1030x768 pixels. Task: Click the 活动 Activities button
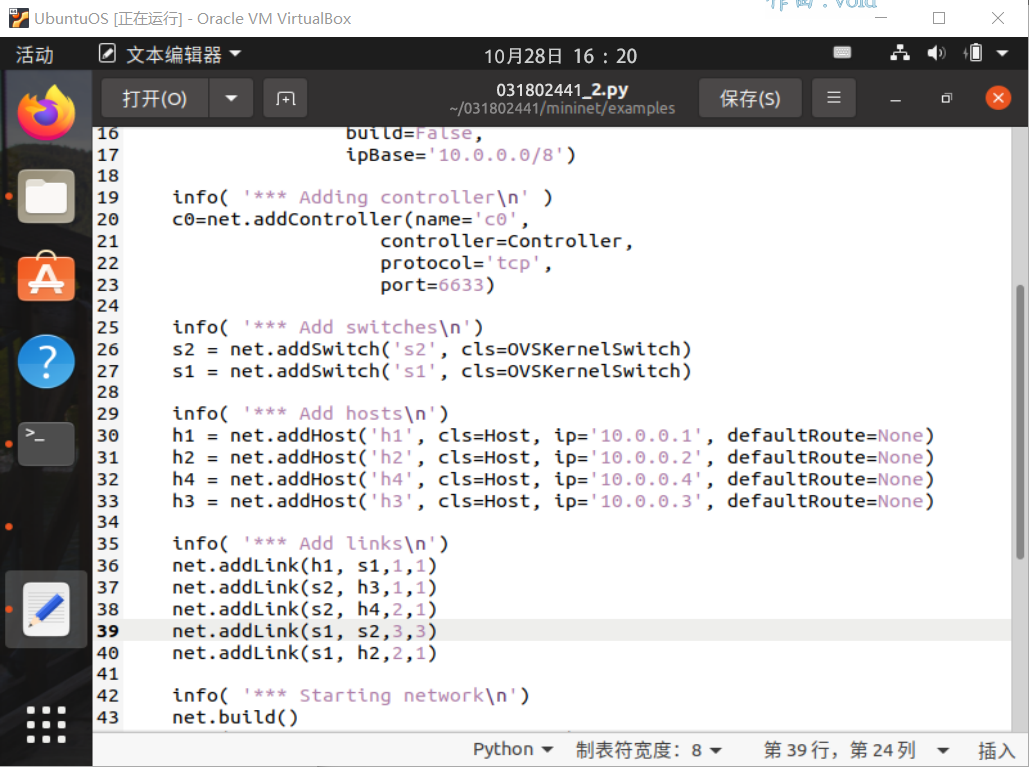coord(34,55)
